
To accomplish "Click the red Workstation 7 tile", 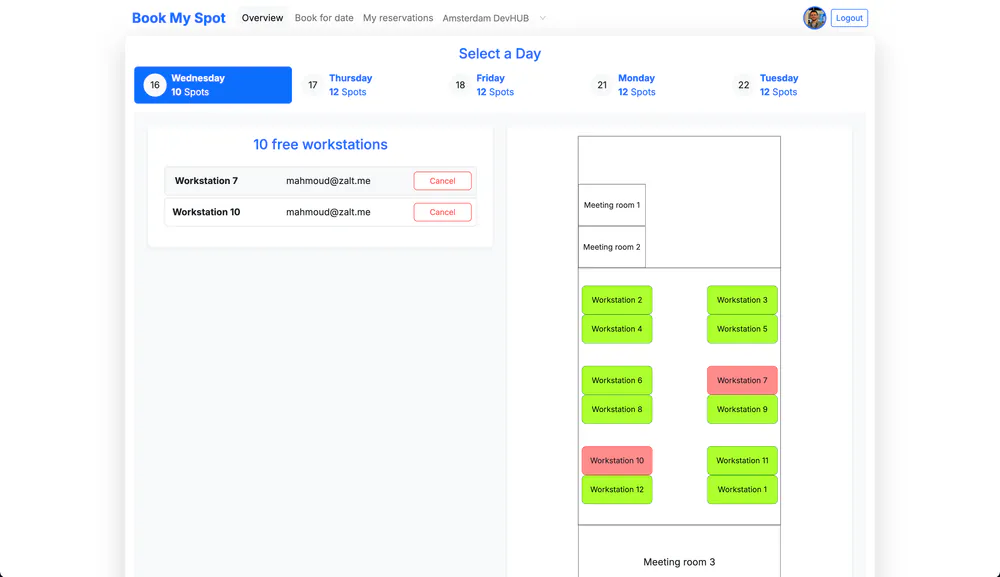I will (x=742, y=380).
